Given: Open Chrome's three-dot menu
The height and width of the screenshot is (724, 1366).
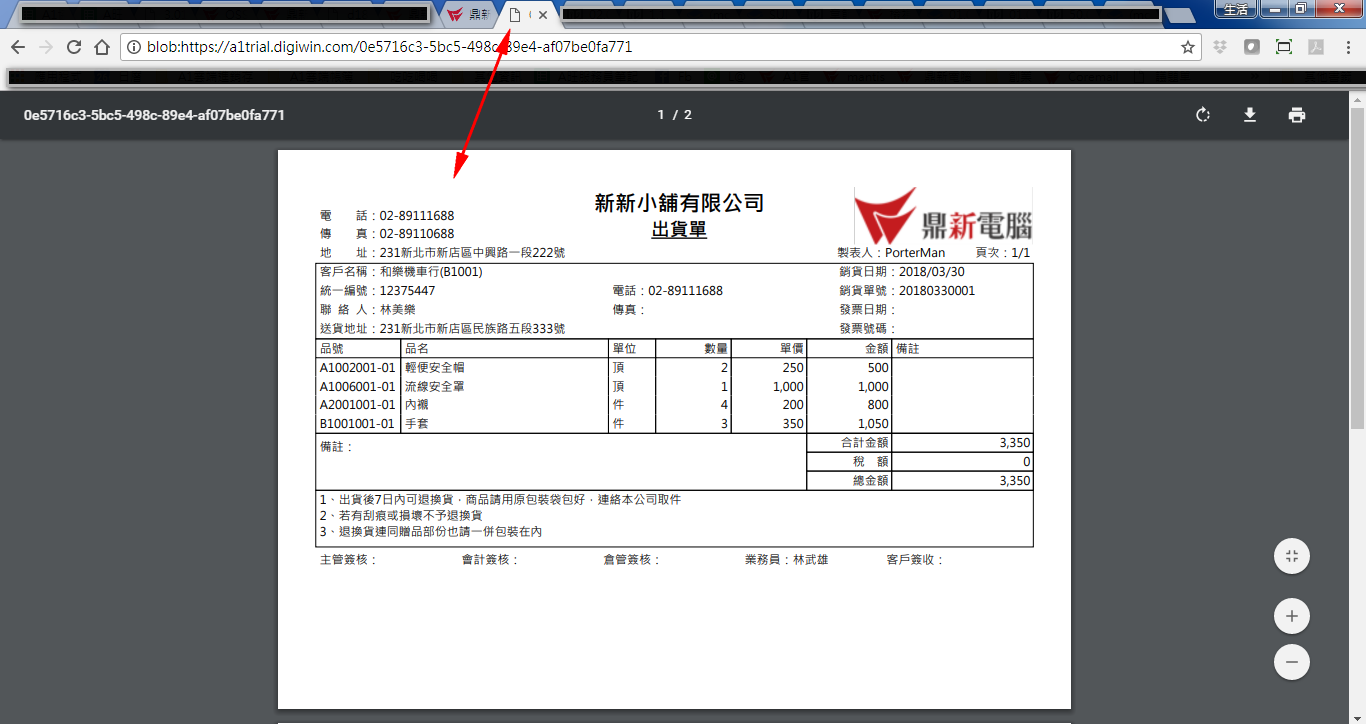Looking at the screenshot, I should [1349, 47].
